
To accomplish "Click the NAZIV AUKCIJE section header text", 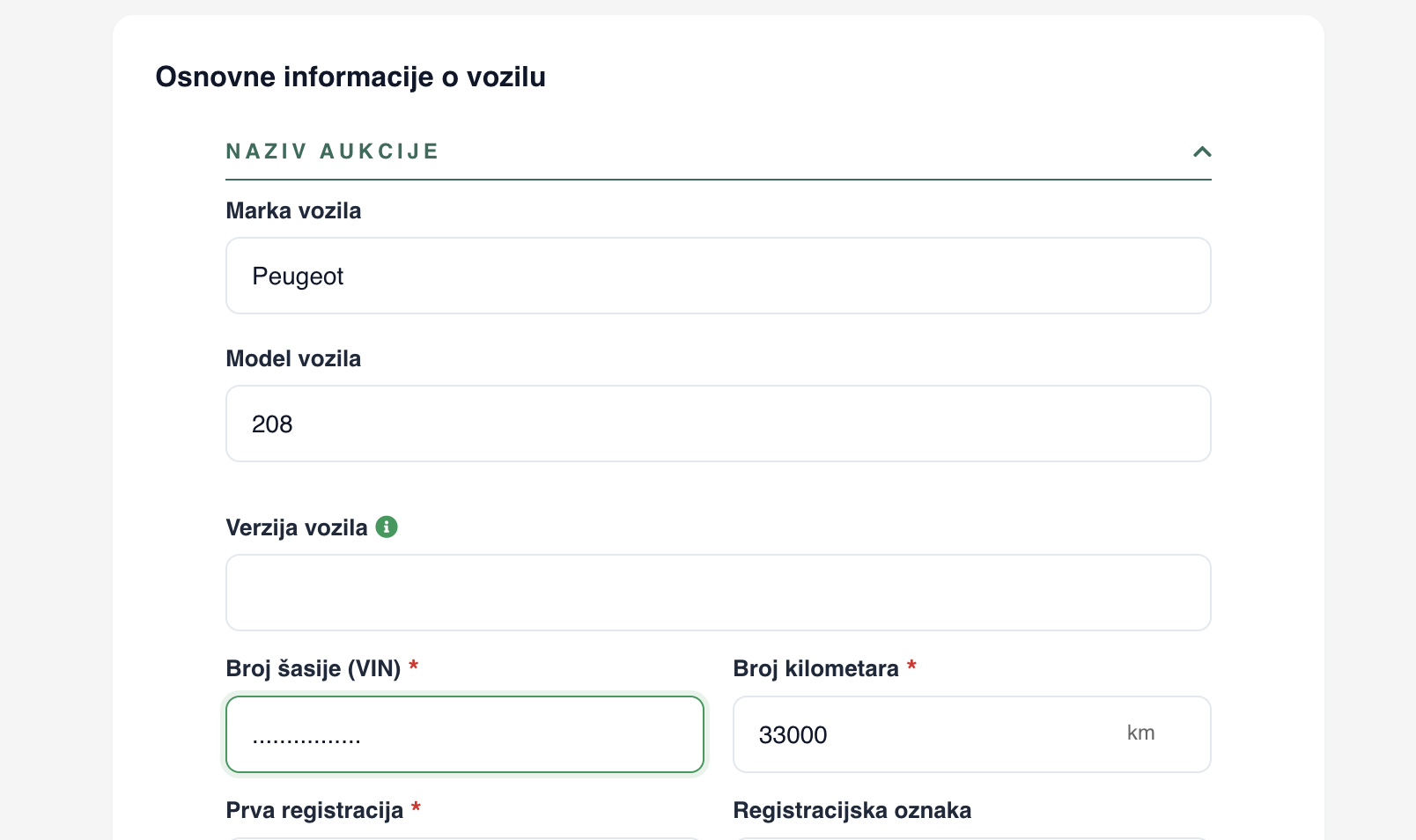I will click(x=332, y=151).
